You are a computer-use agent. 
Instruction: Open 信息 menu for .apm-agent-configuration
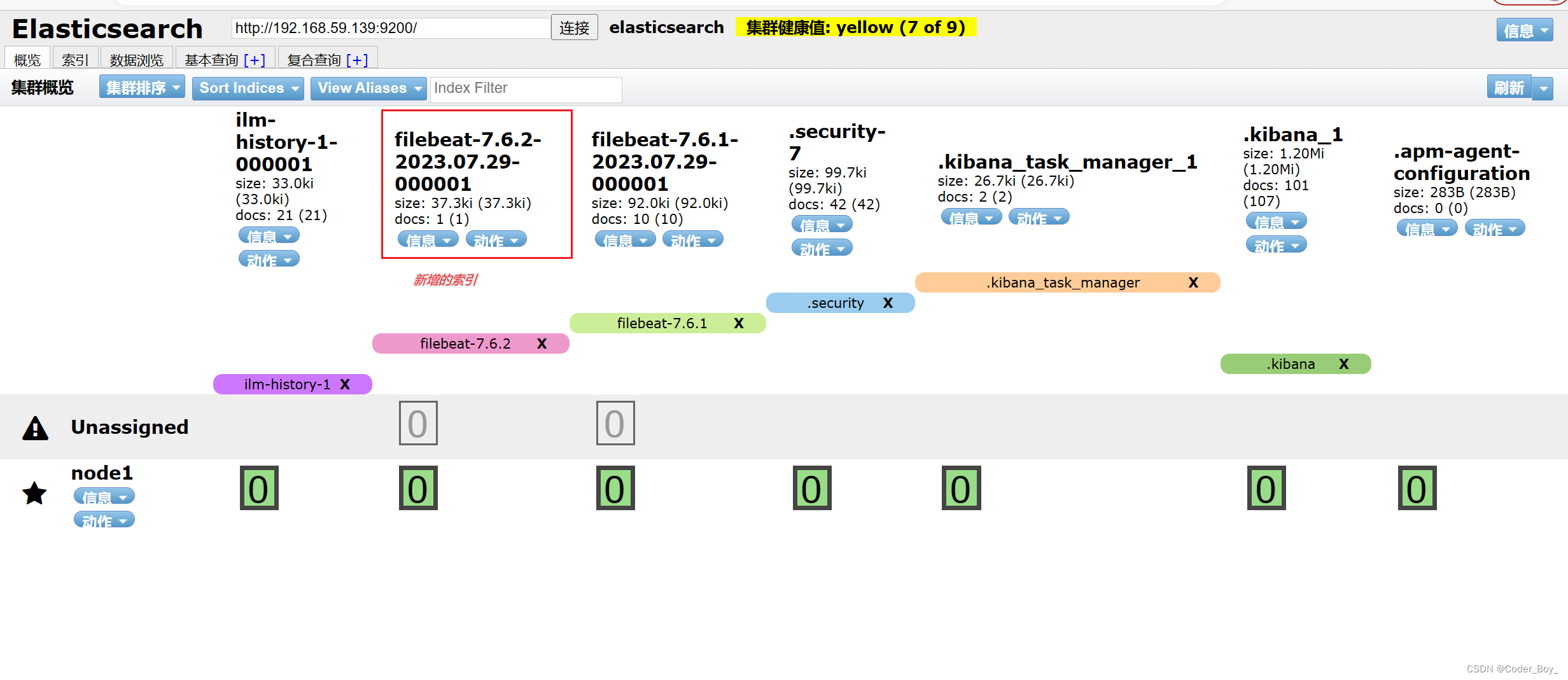point(1427,228)
